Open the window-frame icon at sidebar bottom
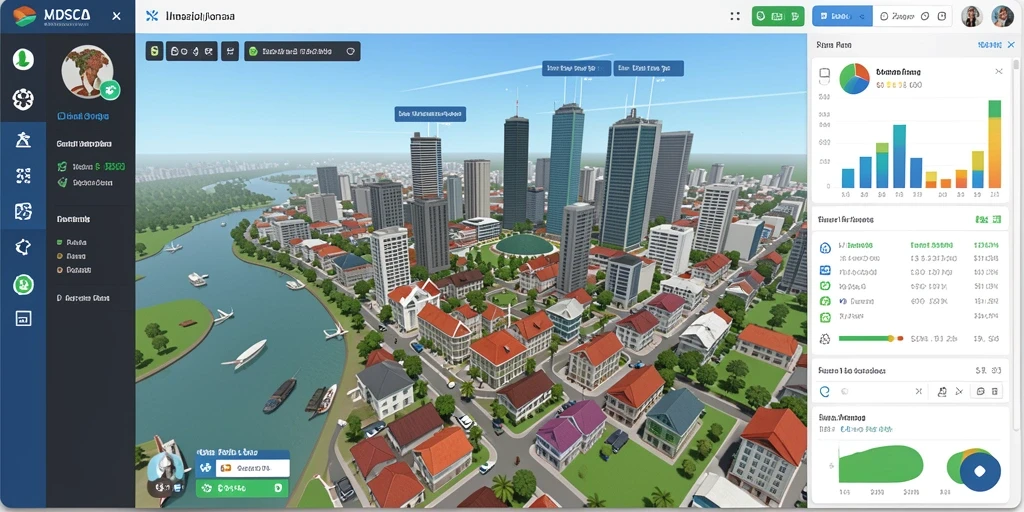This screenshot has width=1024, height=512. 23,319
